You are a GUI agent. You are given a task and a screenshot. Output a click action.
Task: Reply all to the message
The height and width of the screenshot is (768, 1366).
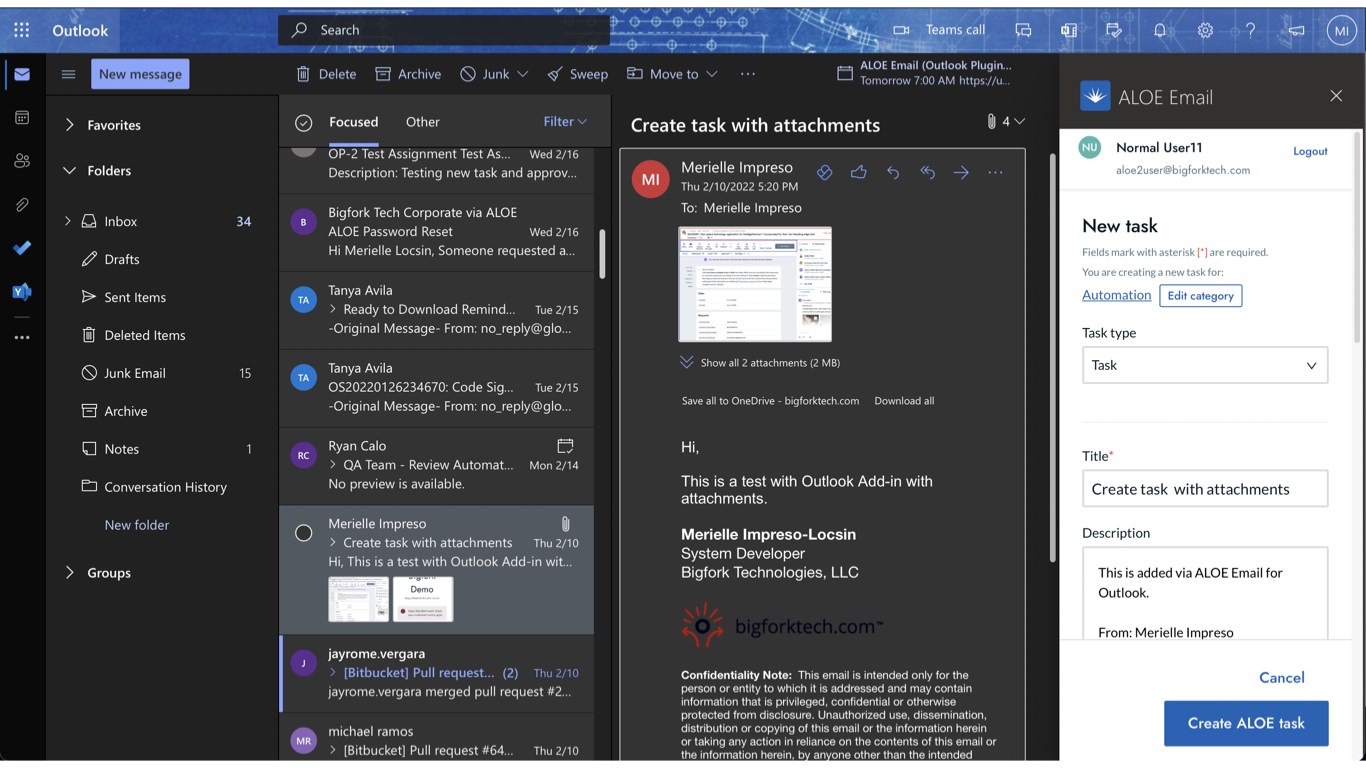point(927,172)
